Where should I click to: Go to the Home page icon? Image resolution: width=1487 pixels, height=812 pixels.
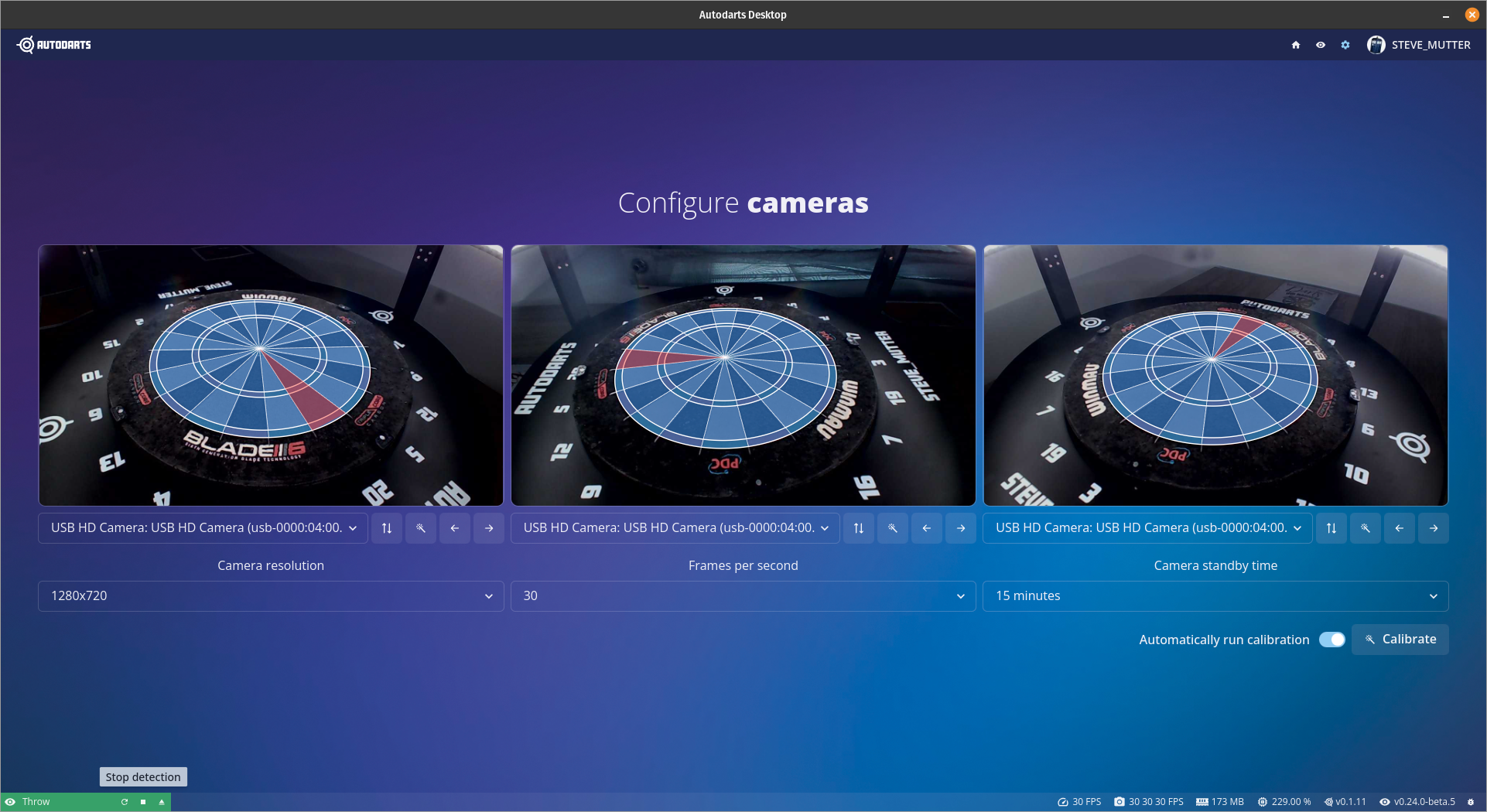point(1295,45)
